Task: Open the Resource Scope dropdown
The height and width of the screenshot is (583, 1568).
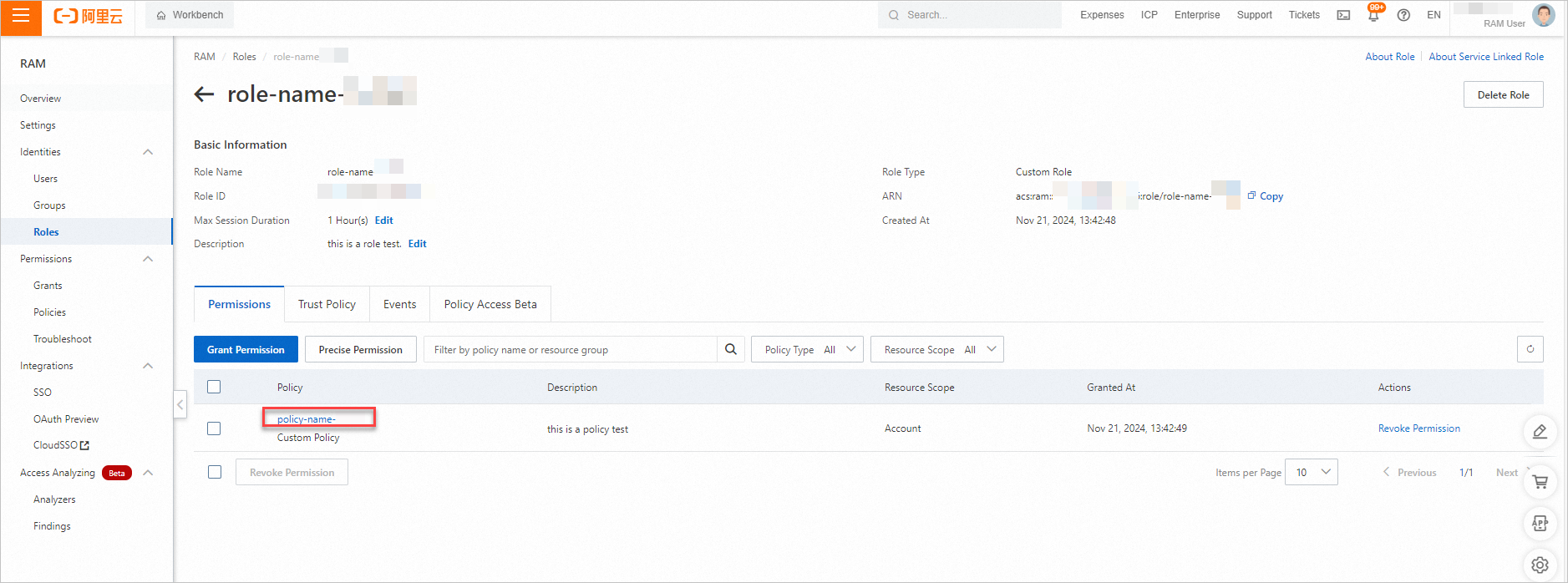Action: (x=936, y=349)
